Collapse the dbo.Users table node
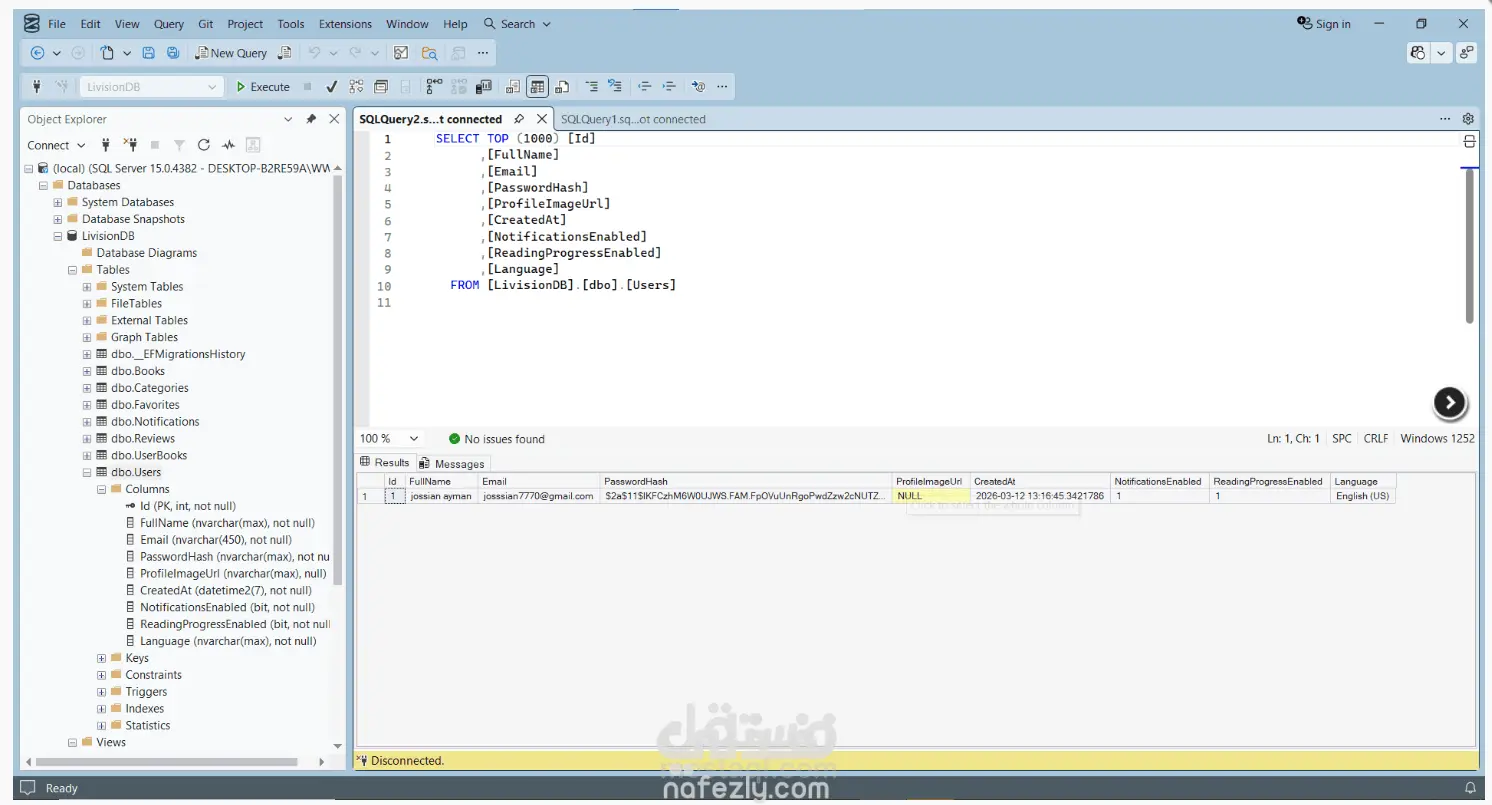The width and height of the screenshot is (1492, 805). (x=86, y=472)
